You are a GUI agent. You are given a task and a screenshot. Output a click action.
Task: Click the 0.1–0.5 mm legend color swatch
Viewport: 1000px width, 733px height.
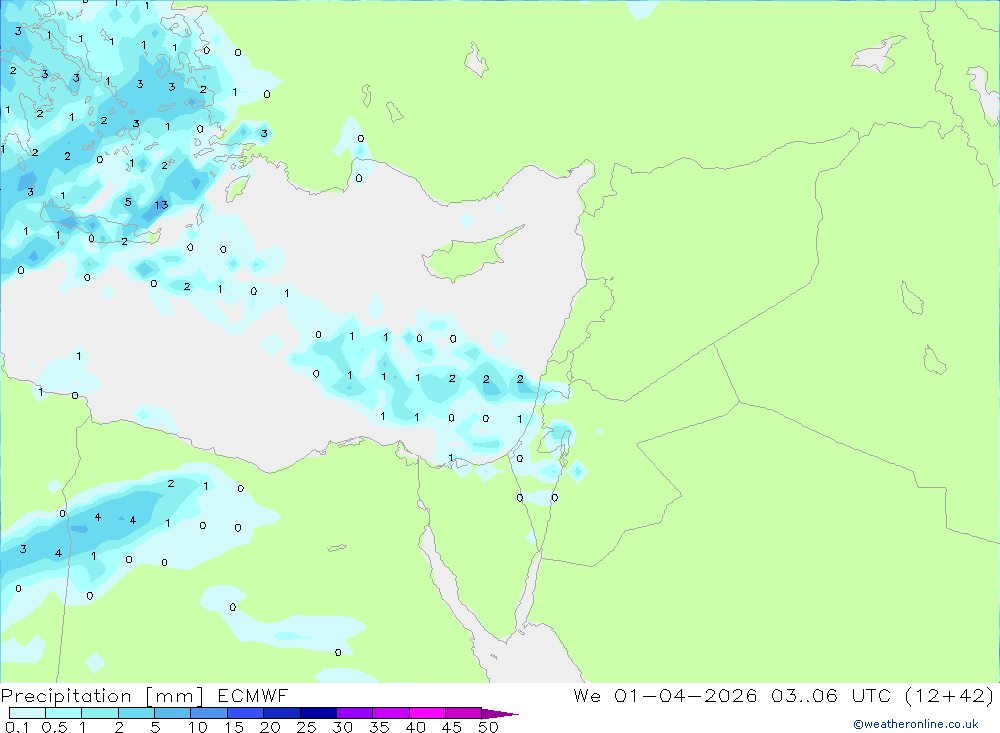(x=27, y=713)
